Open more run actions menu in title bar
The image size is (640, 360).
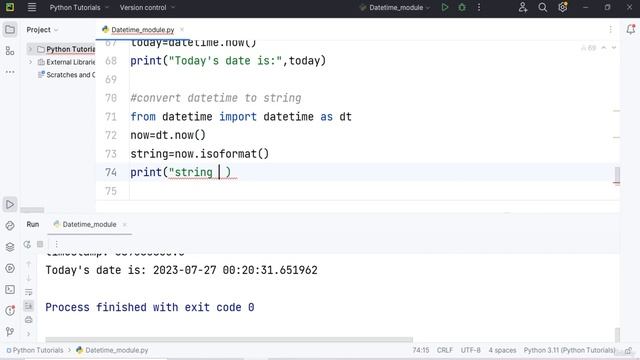point(479,7)
